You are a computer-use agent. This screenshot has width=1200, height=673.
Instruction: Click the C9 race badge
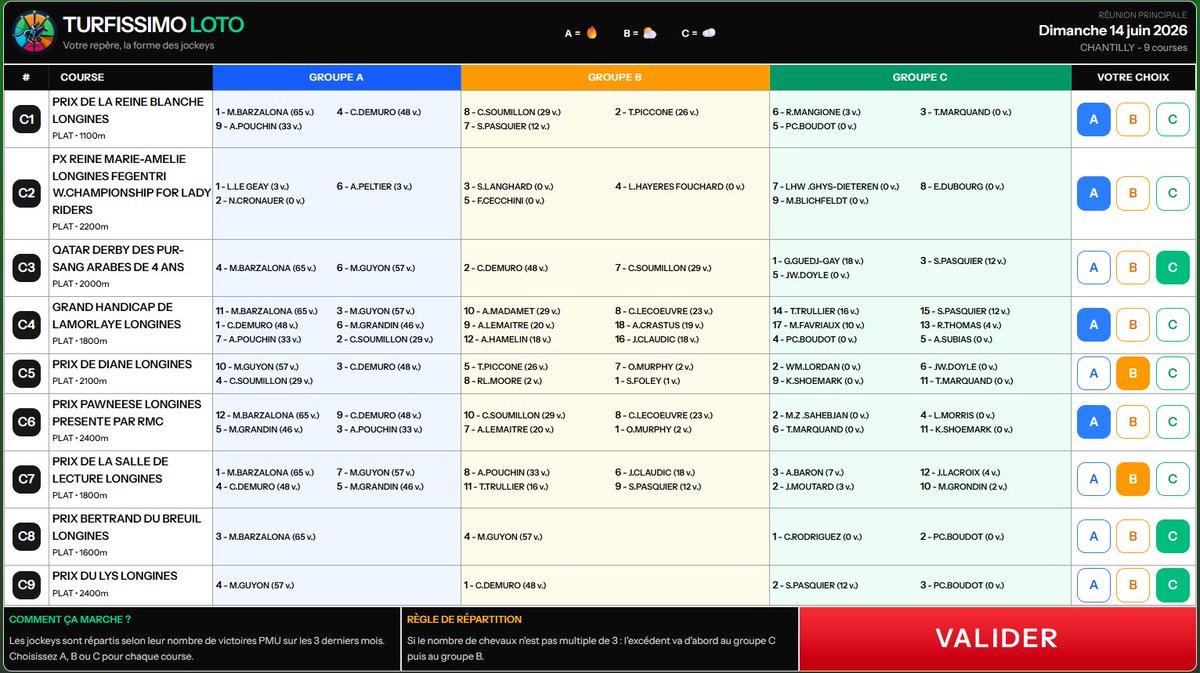pyautogui.click(x=27, y=585)
